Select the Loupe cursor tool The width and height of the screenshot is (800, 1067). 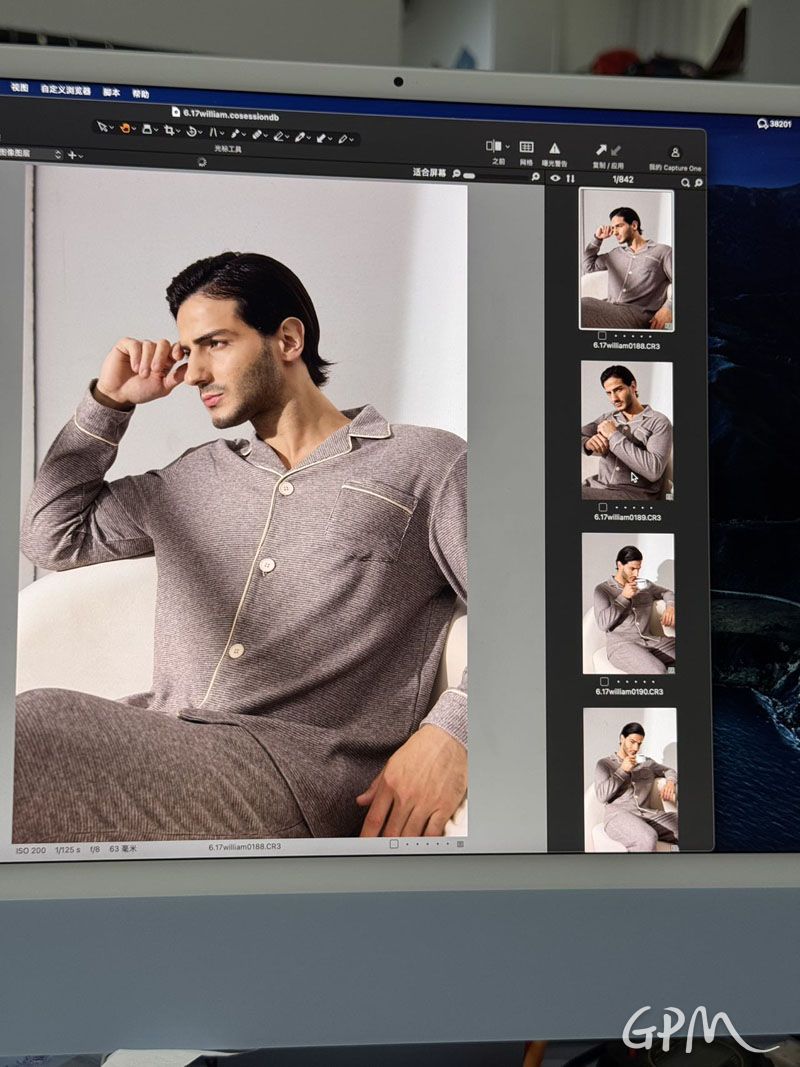point(147,129)
